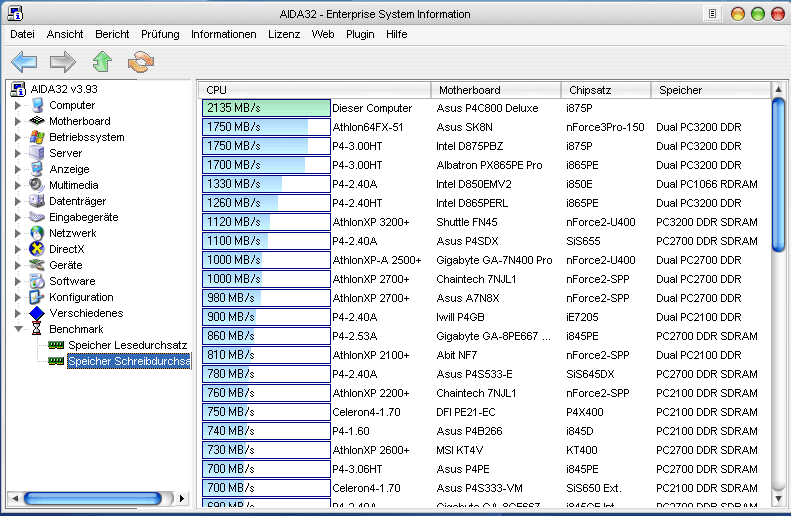Click the Netzwerk icon in sidebar
791x516 pixels.
(x=37, y=233)
